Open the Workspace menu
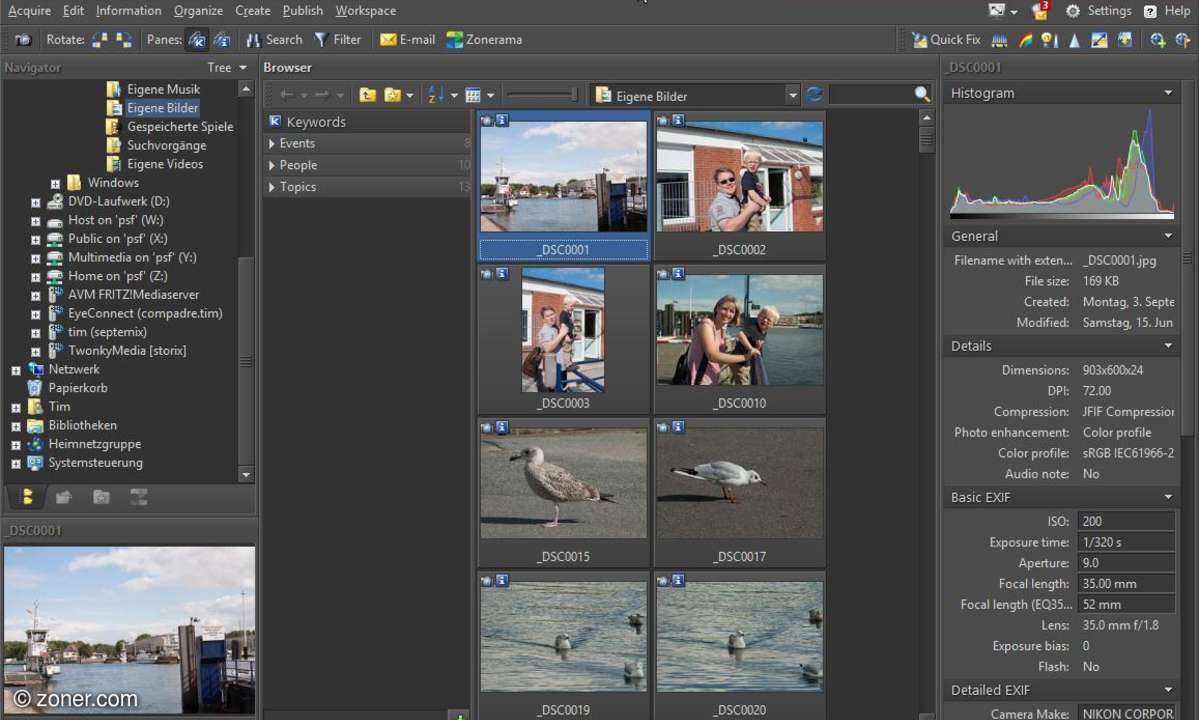This screenshot has width=1199, height=720. pos(366,11)
